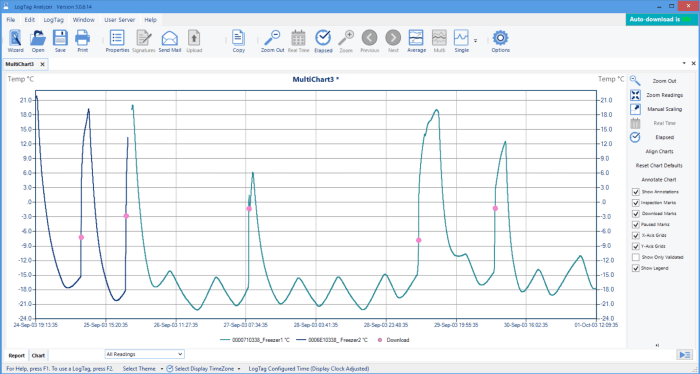
Task: Switch to the Report tab
Action: [17, 356]
